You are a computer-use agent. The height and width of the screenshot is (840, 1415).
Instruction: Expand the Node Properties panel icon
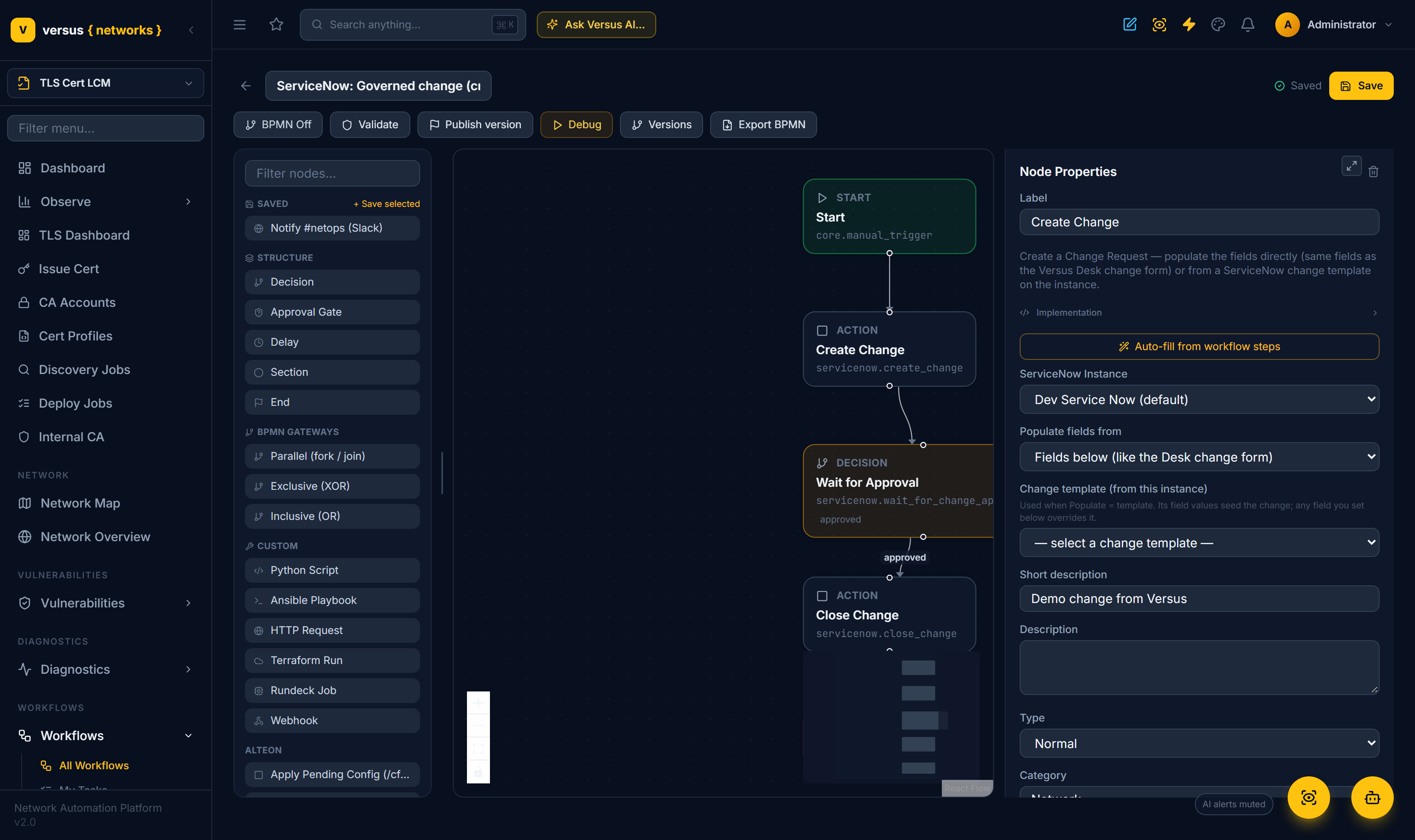(1352, 166)
